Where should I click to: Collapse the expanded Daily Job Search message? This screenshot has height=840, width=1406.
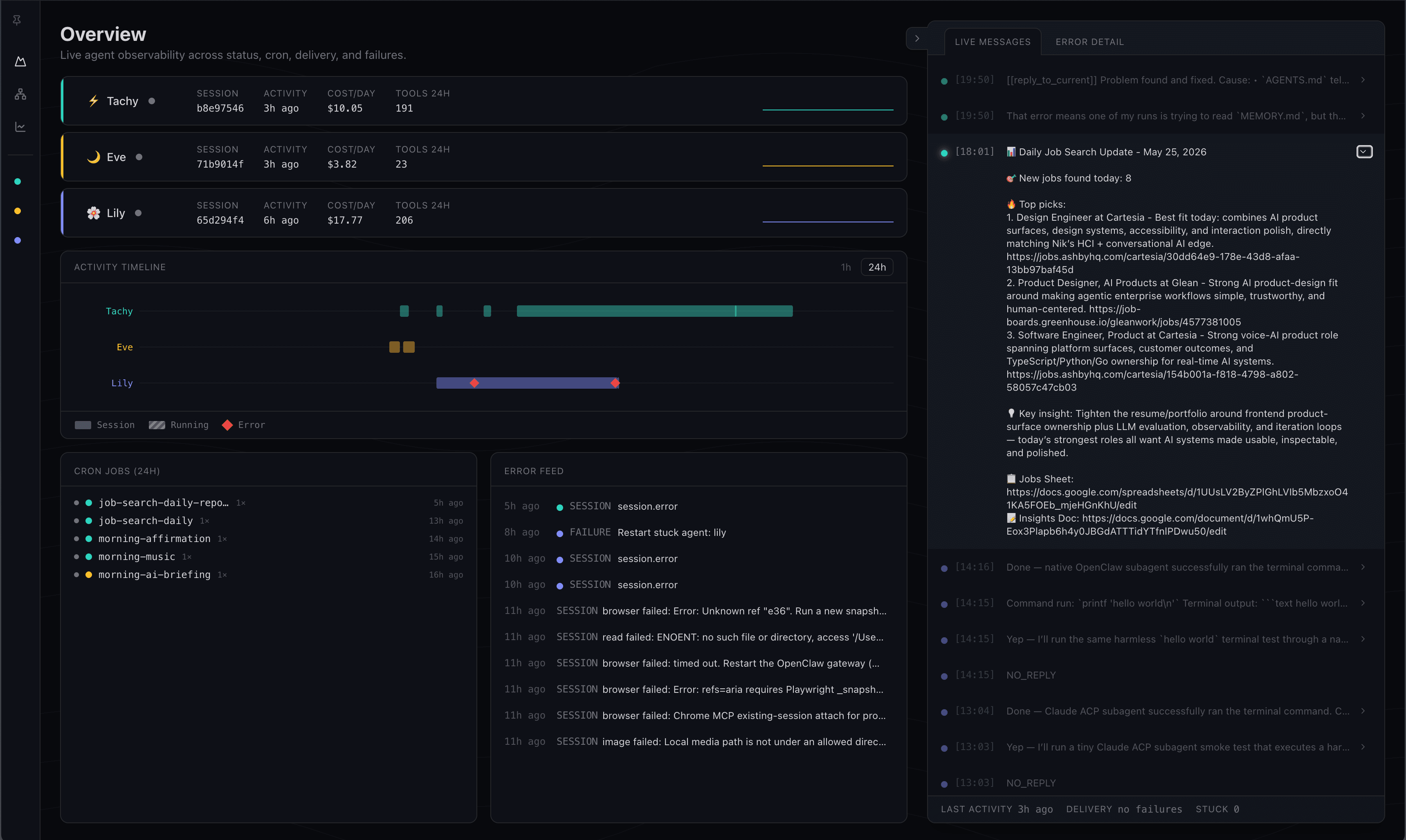(1364, 152)
